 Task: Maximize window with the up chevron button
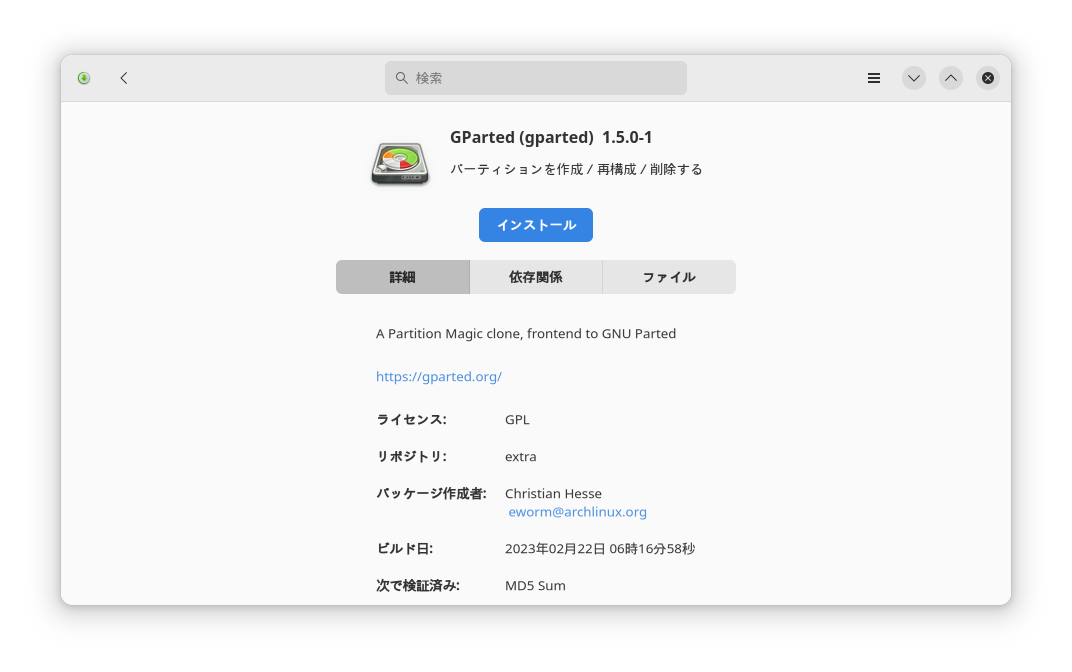point(950,78)
